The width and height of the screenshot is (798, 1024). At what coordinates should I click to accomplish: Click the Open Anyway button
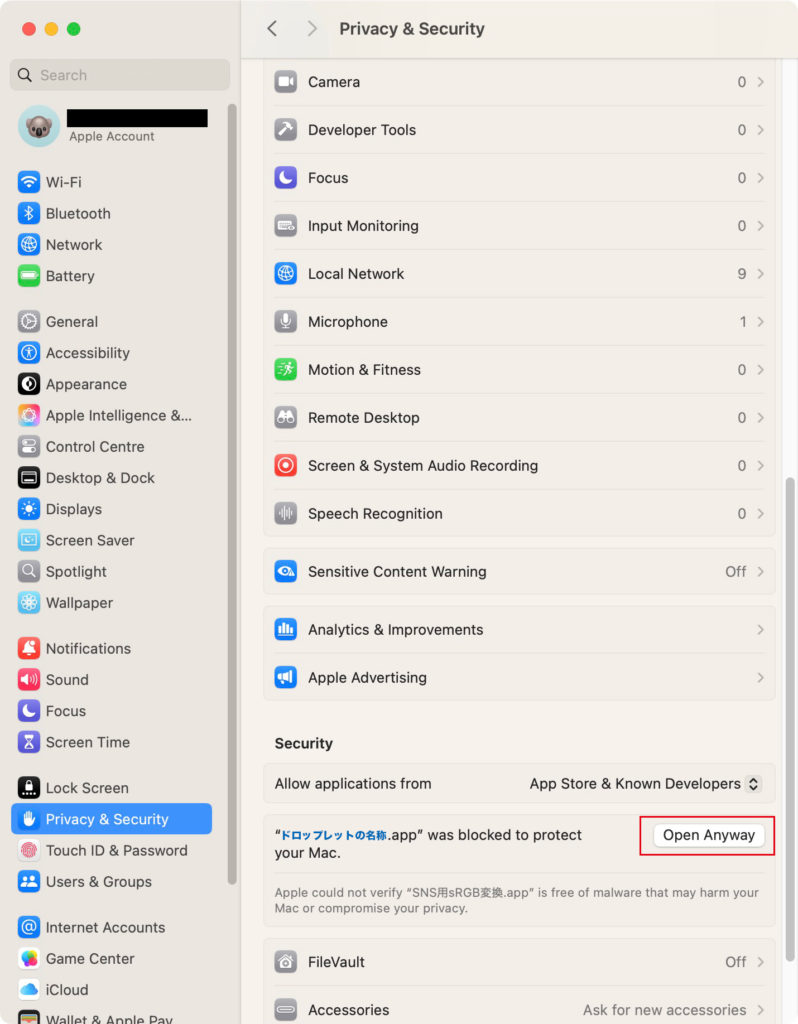pyautogui.click(x=709, y=835)
